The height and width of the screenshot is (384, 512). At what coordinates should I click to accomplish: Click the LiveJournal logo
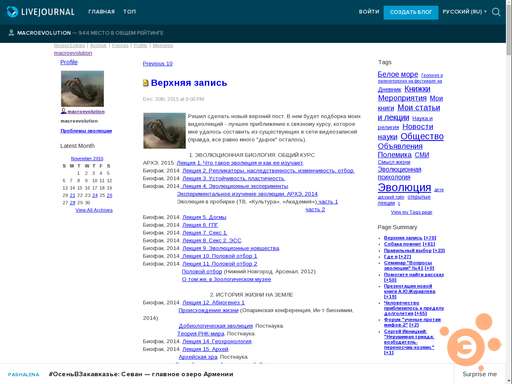(41, 12)
